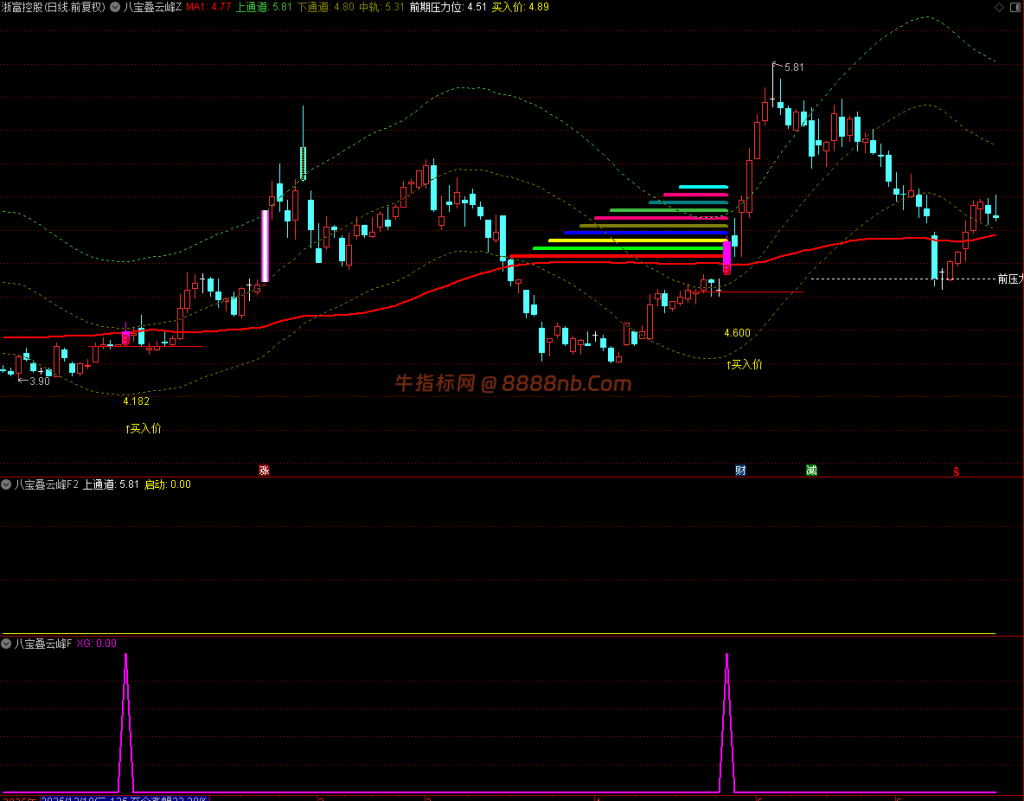1024x801 pixels.
Task: Click the diamond icon at top-right corner
Action: (x=999, y=7)
